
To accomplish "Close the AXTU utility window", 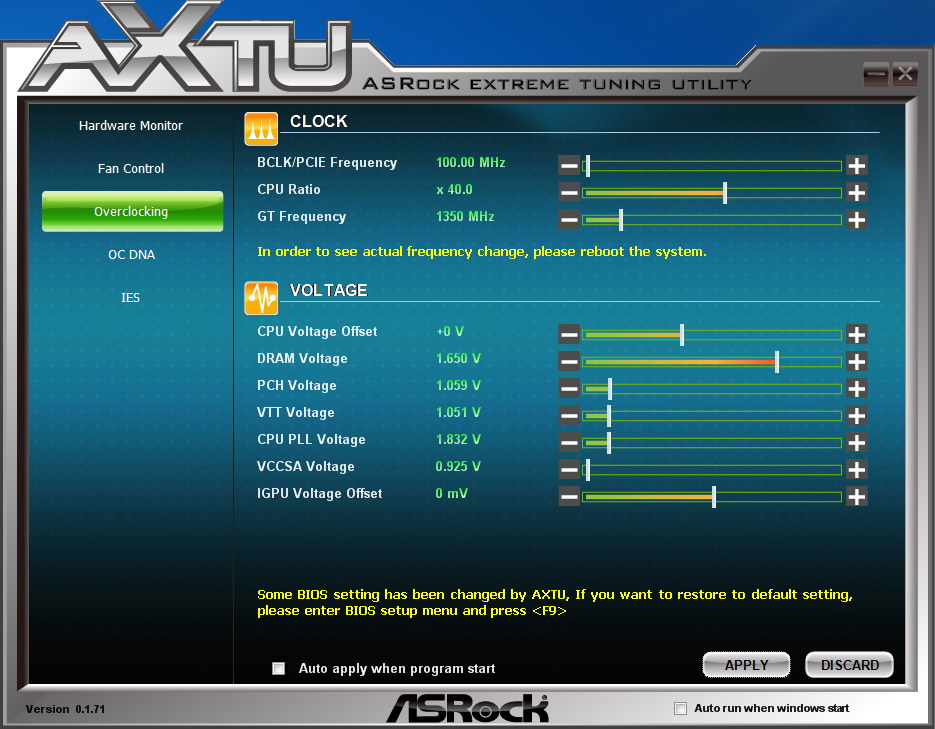I will (905, 75).
